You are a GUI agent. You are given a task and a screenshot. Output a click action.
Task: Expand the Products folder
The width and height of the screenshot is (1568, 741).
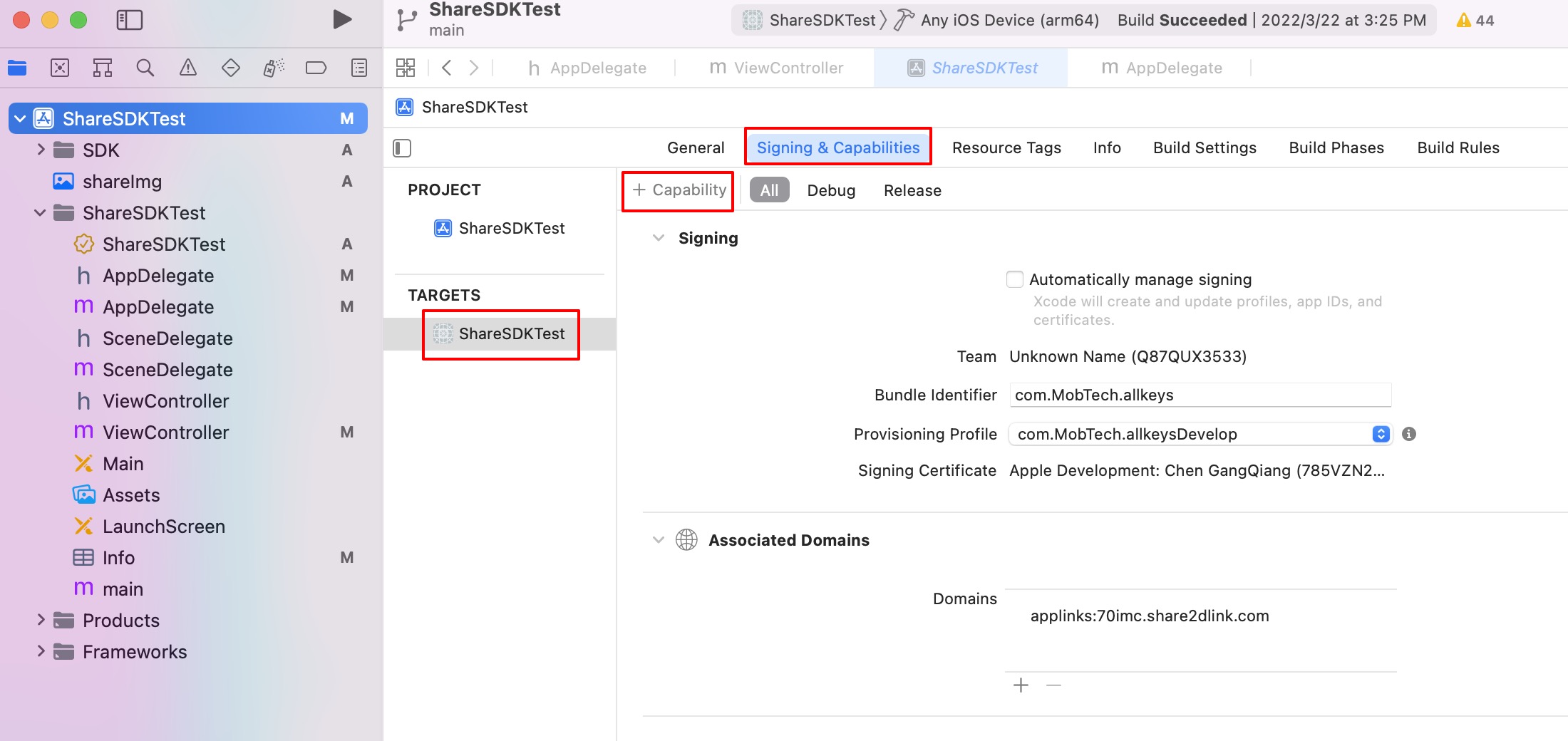pos(41,620)
